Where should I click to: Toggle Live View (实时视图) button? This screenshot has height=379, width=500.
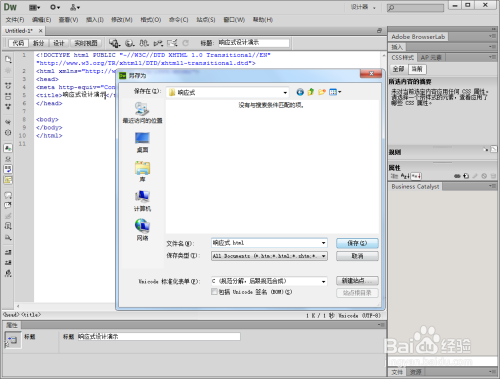(x=86, y=43)
